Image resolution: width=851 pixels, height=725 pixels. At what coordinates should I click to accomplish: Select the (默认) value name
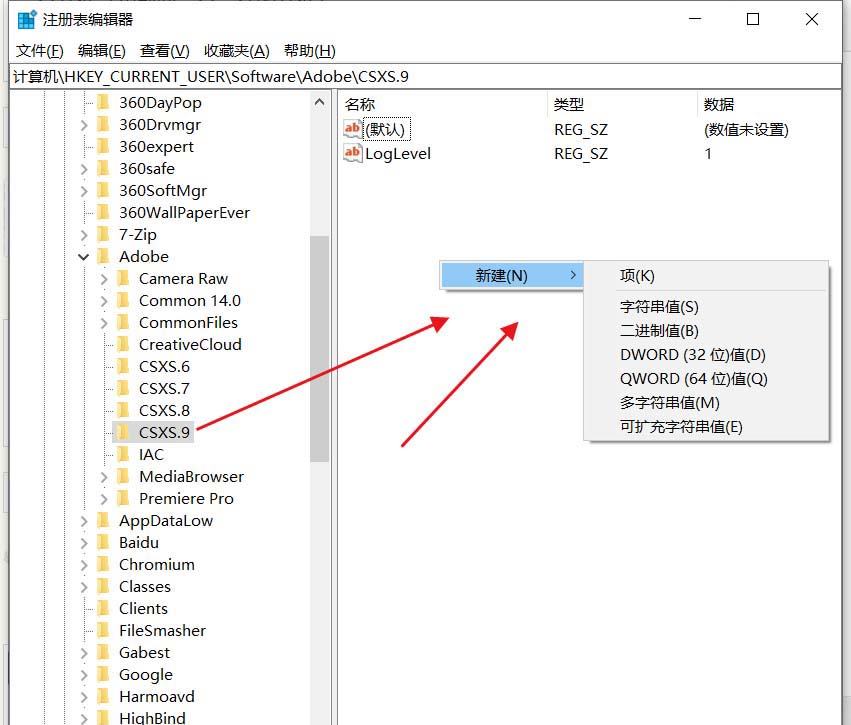[x=386, y=130]
